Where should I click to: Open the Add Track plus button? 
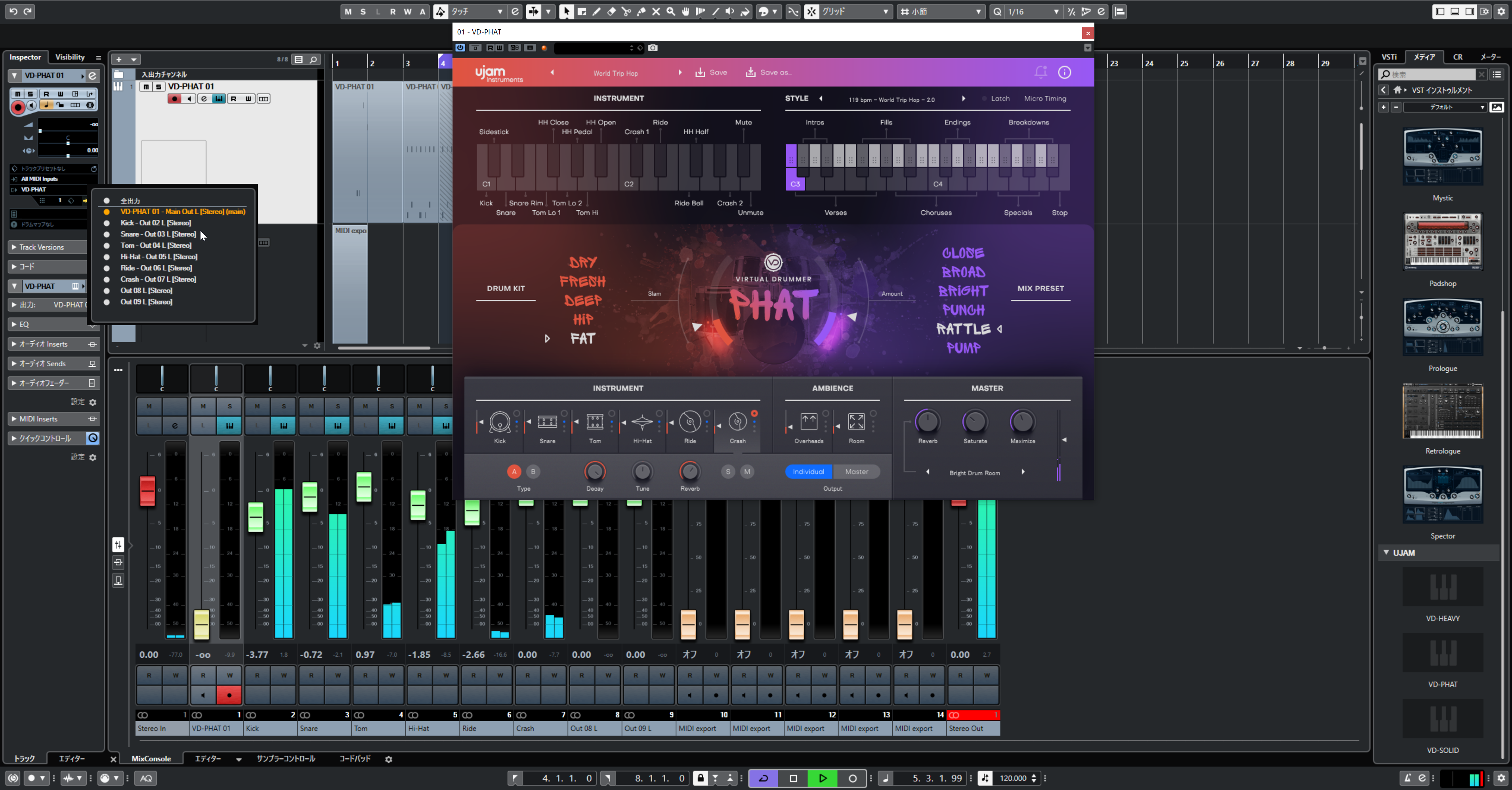[119, 59]
